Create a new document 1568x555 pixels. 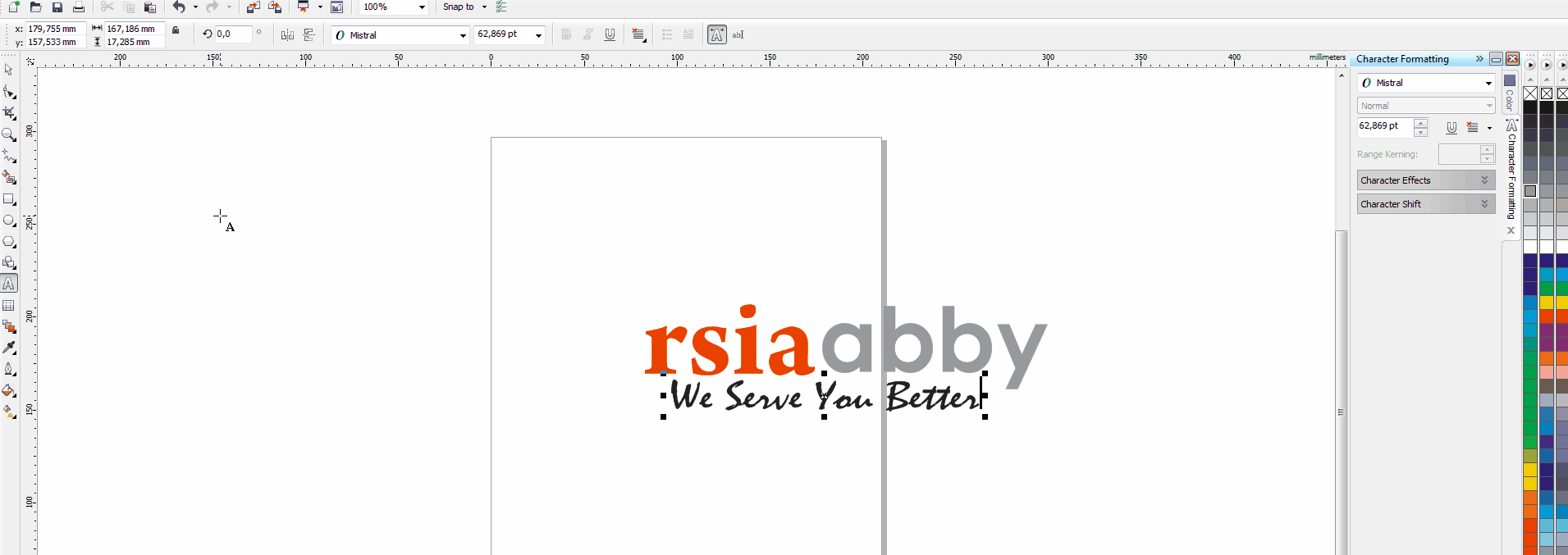pos(14,7)
